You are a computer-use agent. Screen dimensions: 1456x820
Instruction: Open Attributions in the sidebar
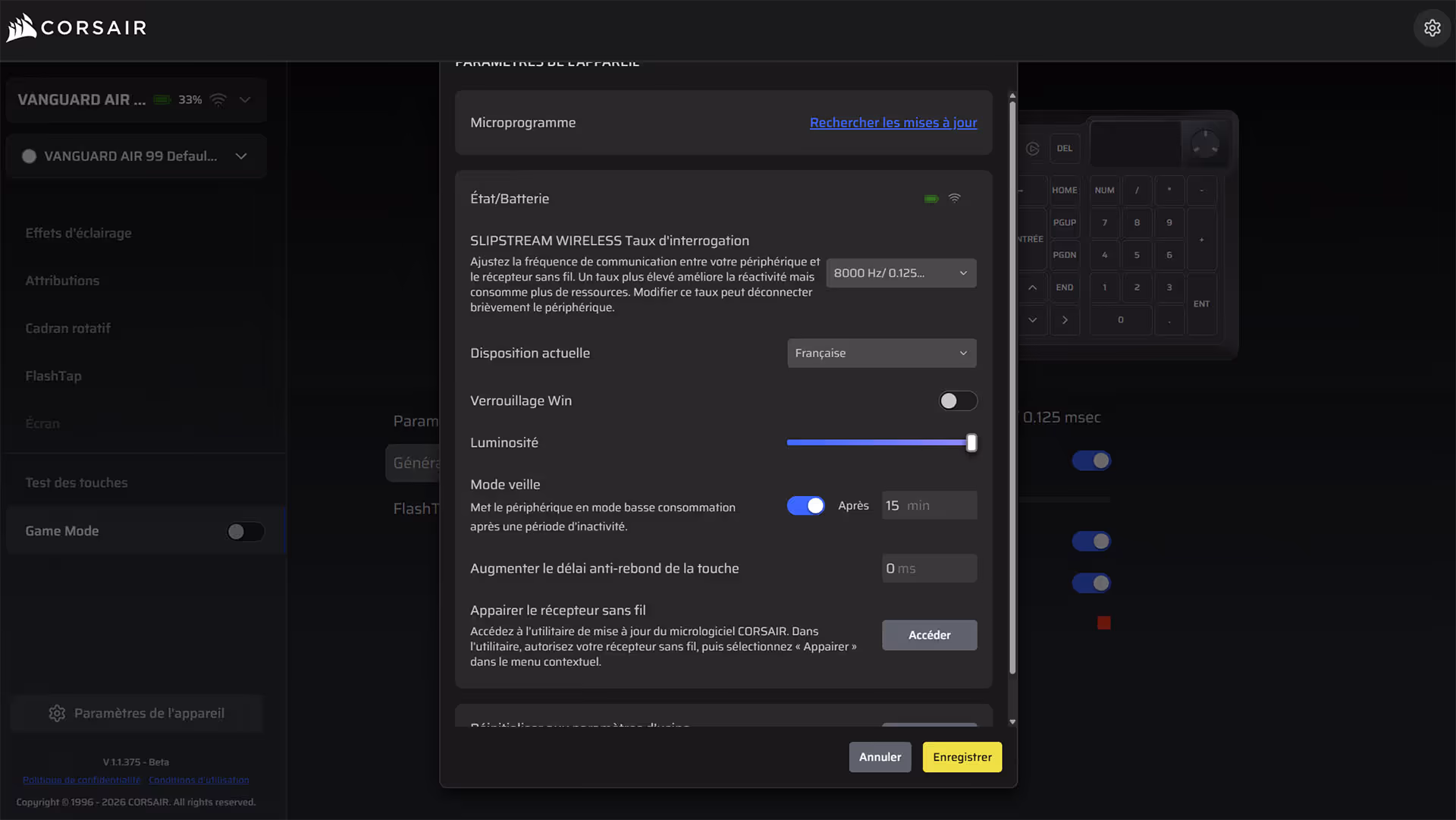tap(62, 281)
